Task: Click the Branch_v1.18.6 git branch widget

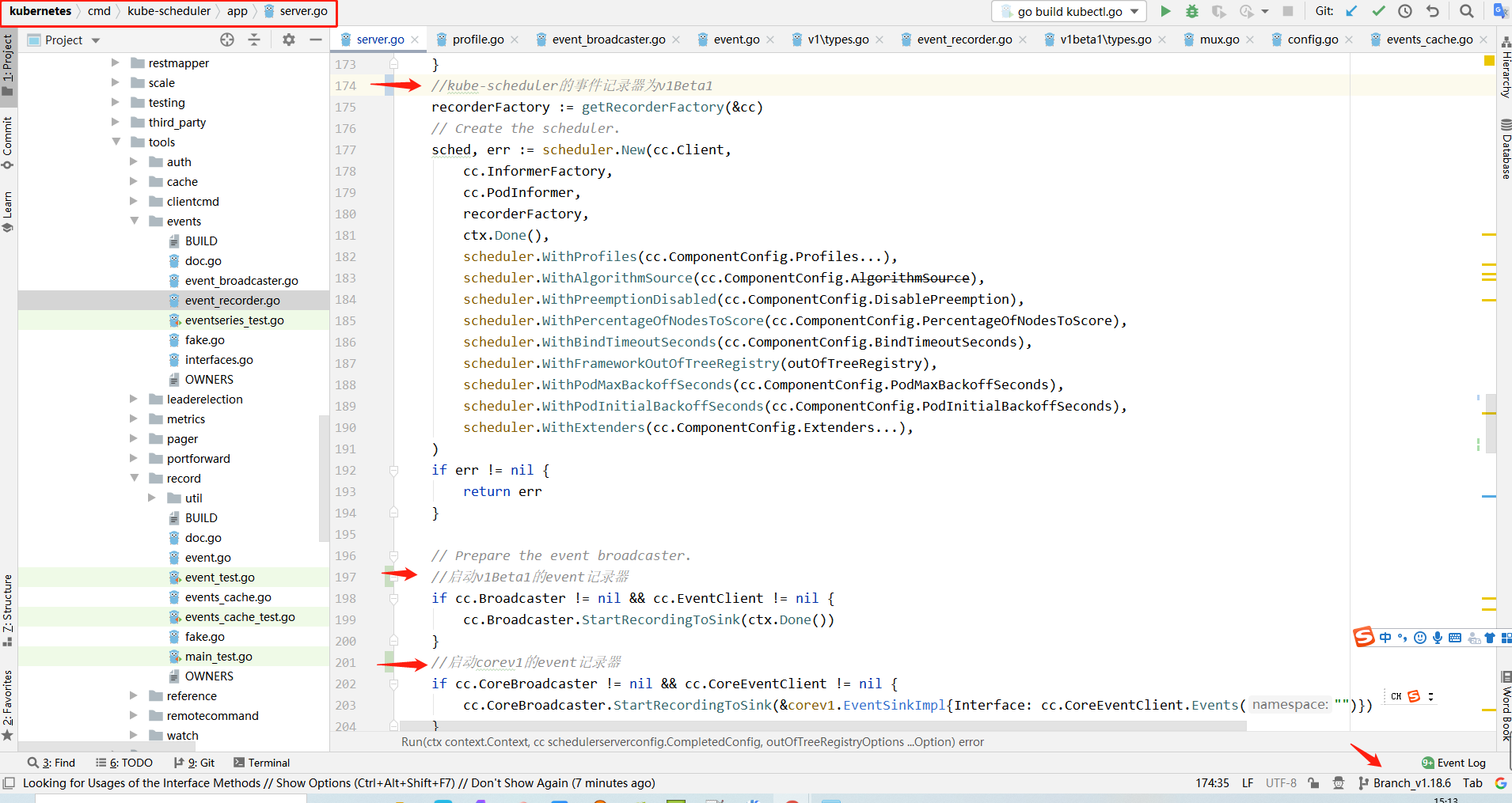Action: (1405, 783)
